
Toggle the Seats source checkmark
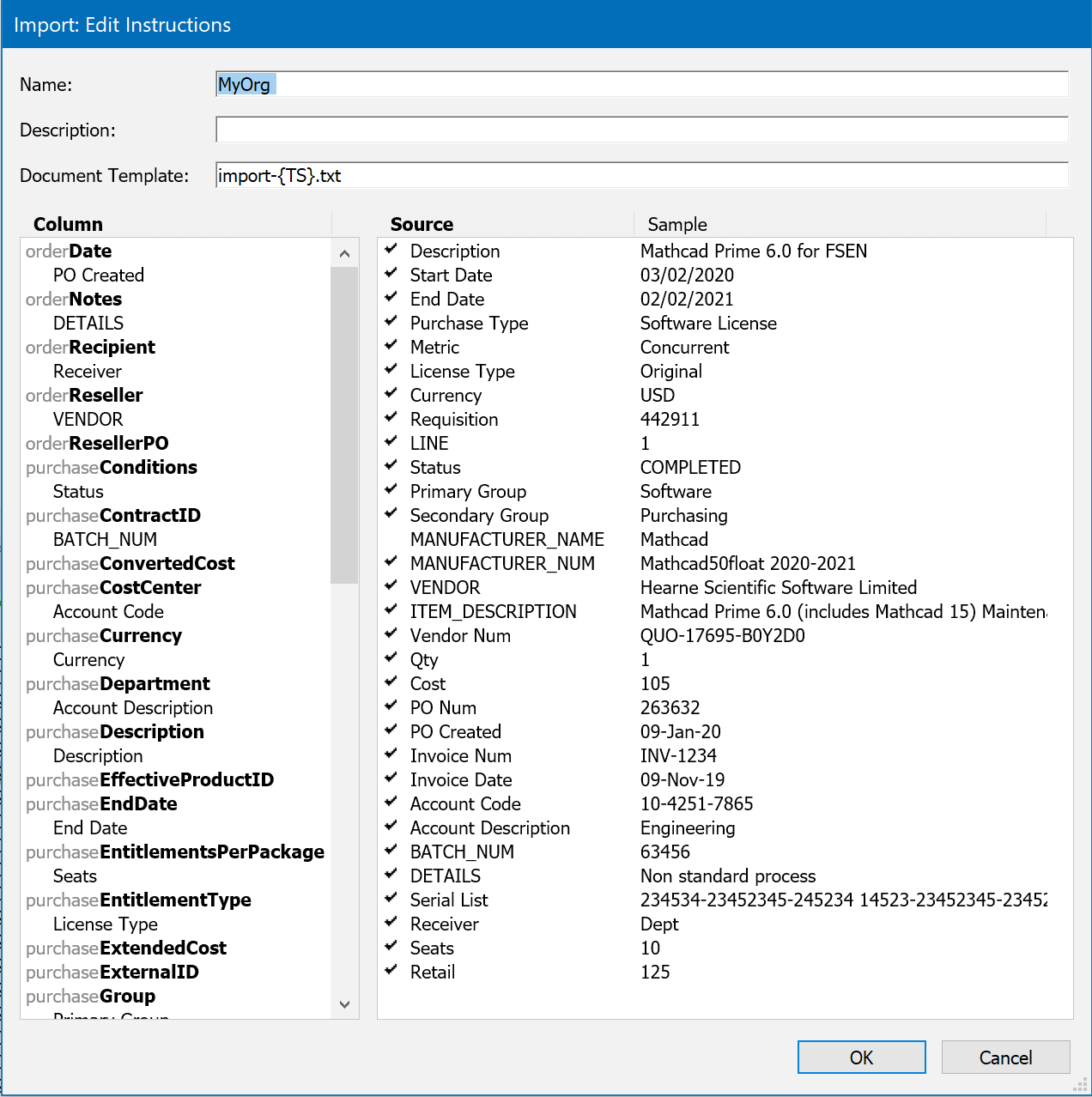(x=391, y=948)
